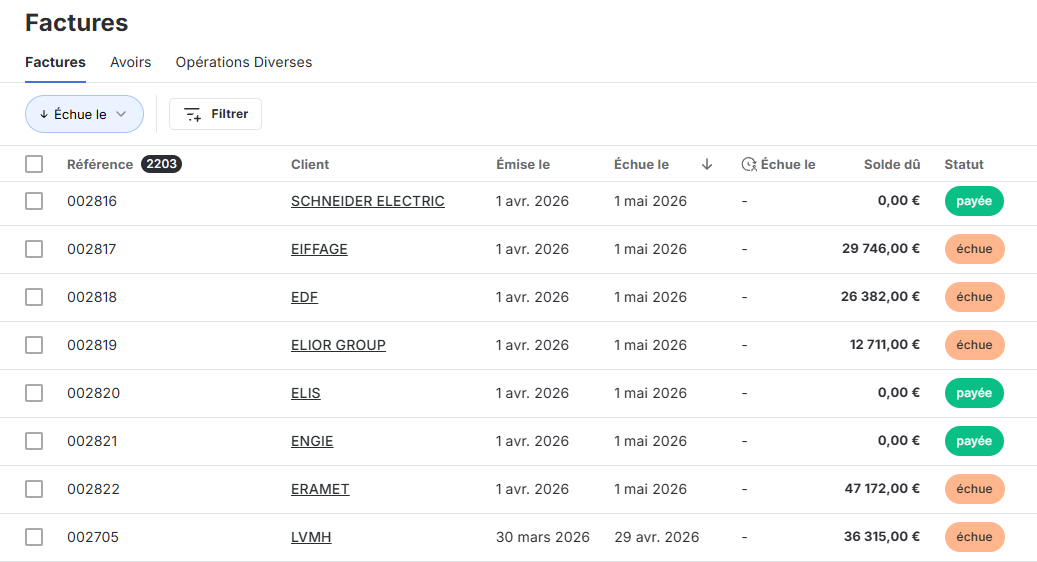Click the filter icon in the Filtrer button
The width and height of the screenshot is (1037, 562).
(192, 114)
